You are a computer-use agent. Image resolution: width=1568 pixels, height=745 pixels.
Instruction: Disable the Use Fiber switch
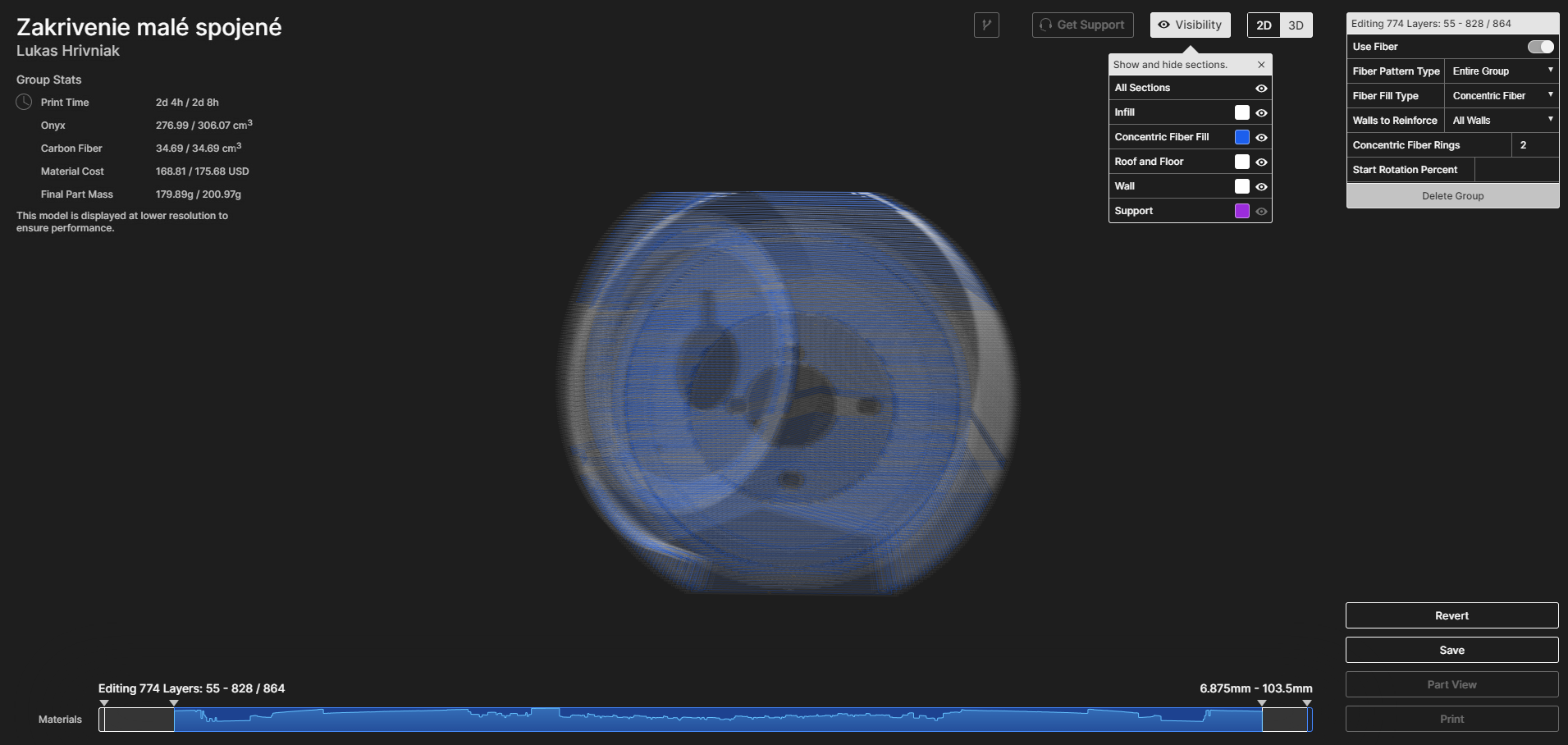(x=1540, y=47)
